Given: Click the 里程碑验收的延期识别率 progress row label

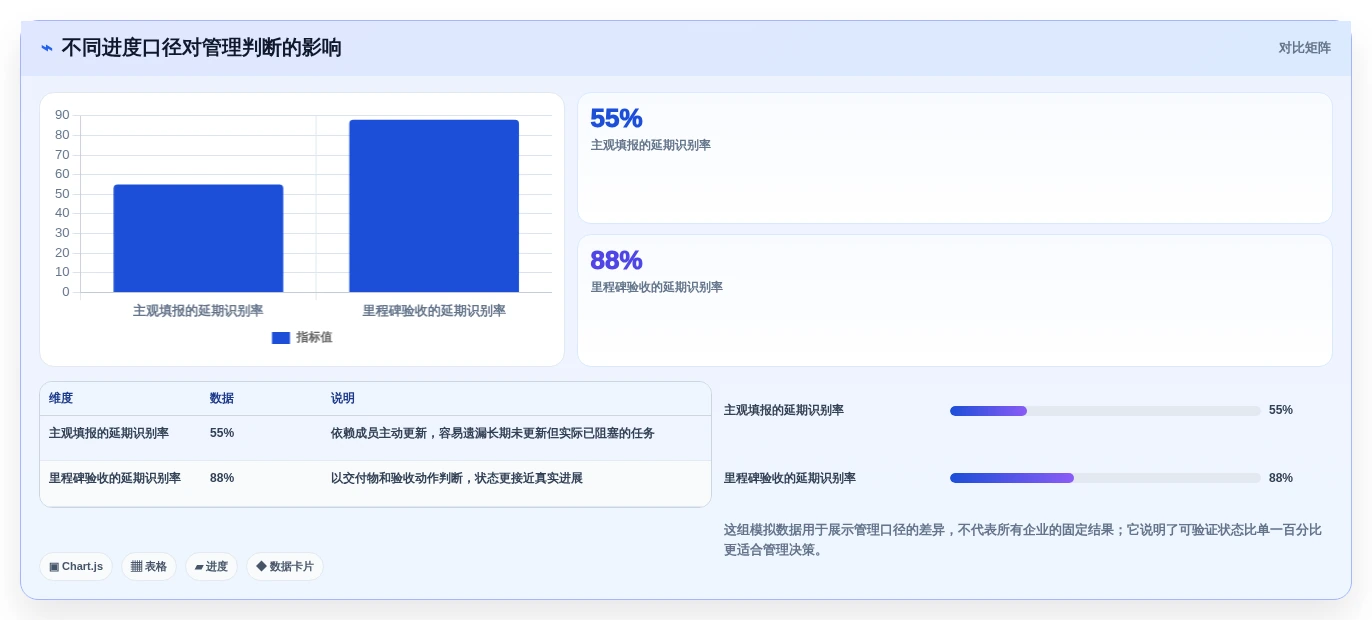Looking at the screenshot, I should coord(790,478).
